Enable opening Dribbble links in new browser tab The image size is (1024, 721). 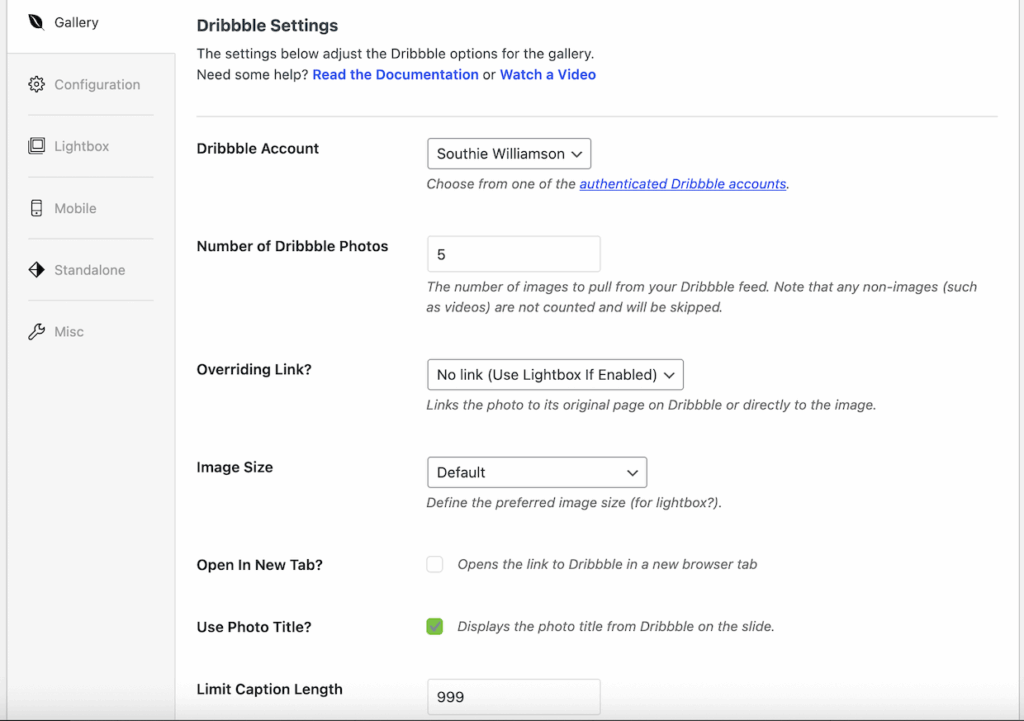[x=435, y=564]
